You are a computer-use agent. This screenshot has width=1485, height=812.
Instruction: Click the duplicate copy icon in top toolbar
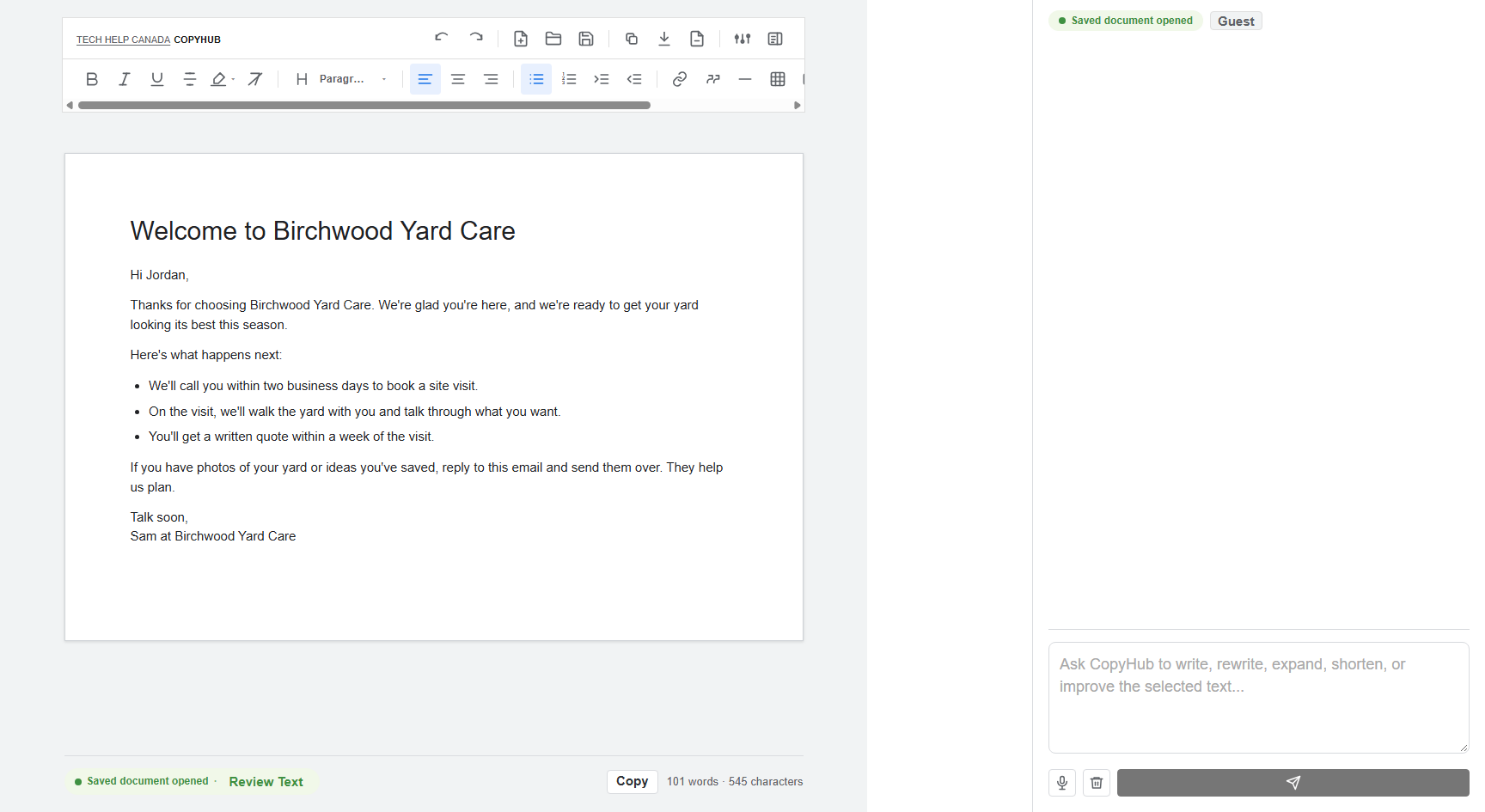pyautogui.click(x=631, y=39)
